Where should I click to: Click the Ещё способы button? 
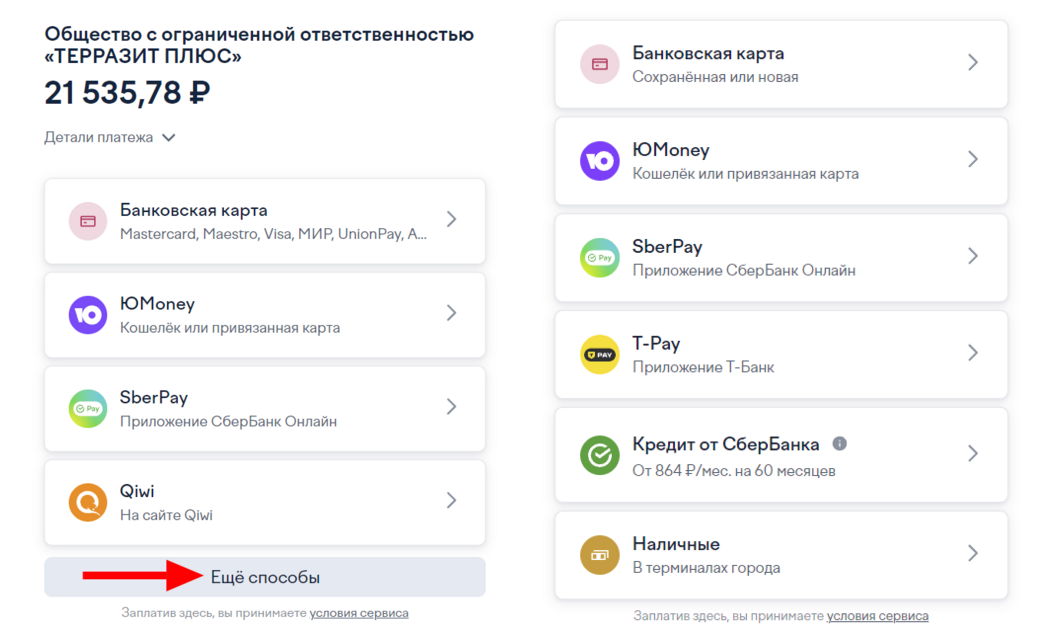265,577
